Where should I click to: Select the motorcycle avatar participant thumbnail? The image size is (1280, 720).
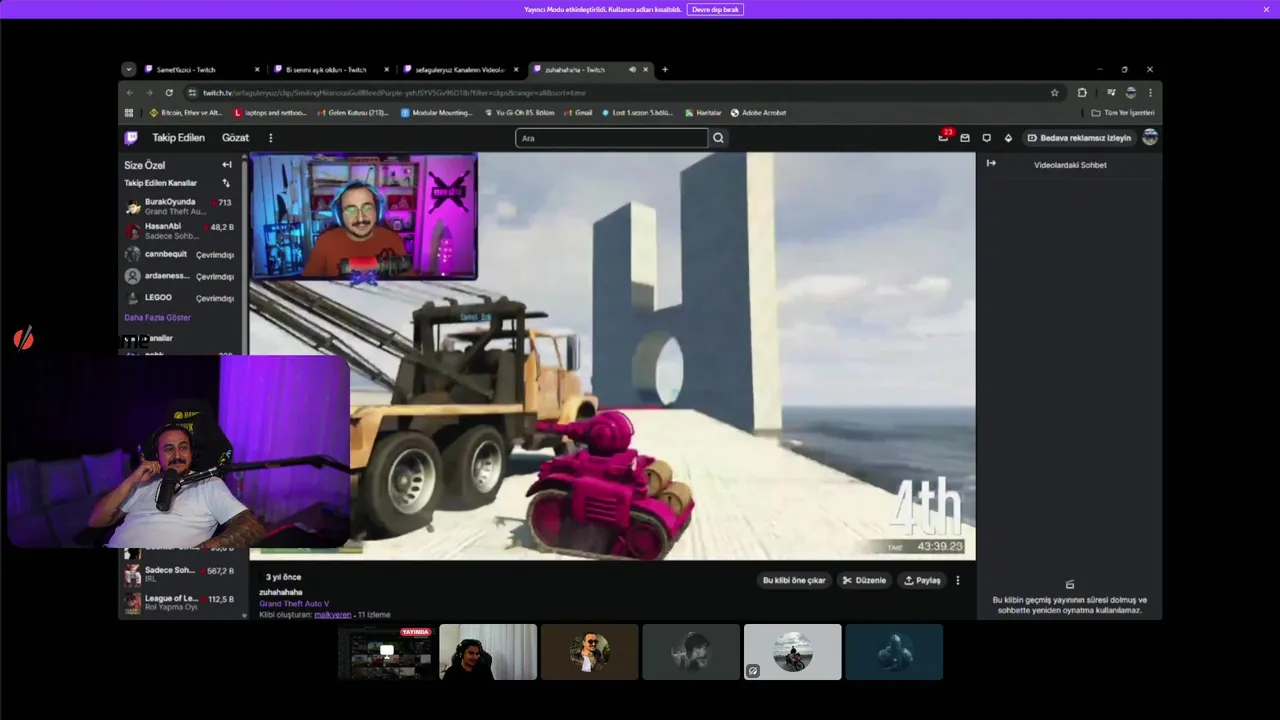[x=792, y=652]
